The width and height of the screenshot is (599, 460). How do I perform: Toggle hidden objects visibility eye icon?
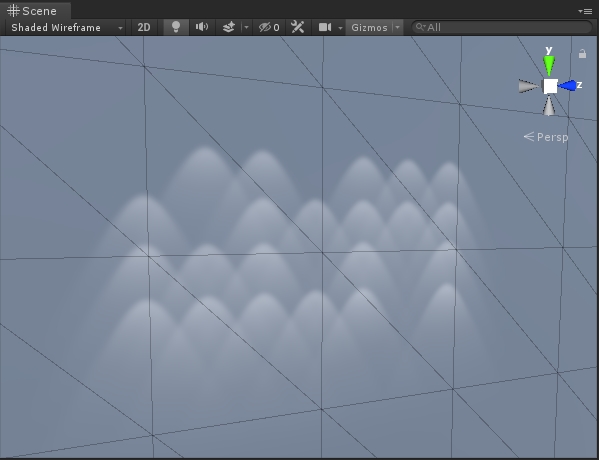269,27
